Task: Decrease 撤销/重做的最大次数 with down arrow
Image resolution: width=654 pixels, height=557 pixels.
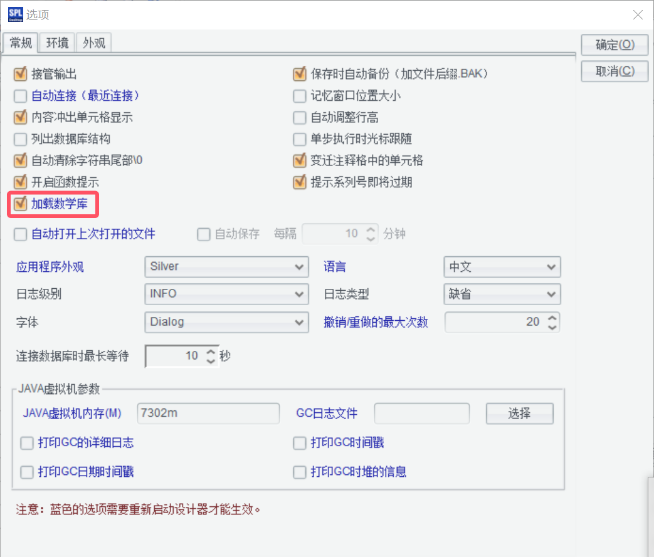Action: [552, 327]
